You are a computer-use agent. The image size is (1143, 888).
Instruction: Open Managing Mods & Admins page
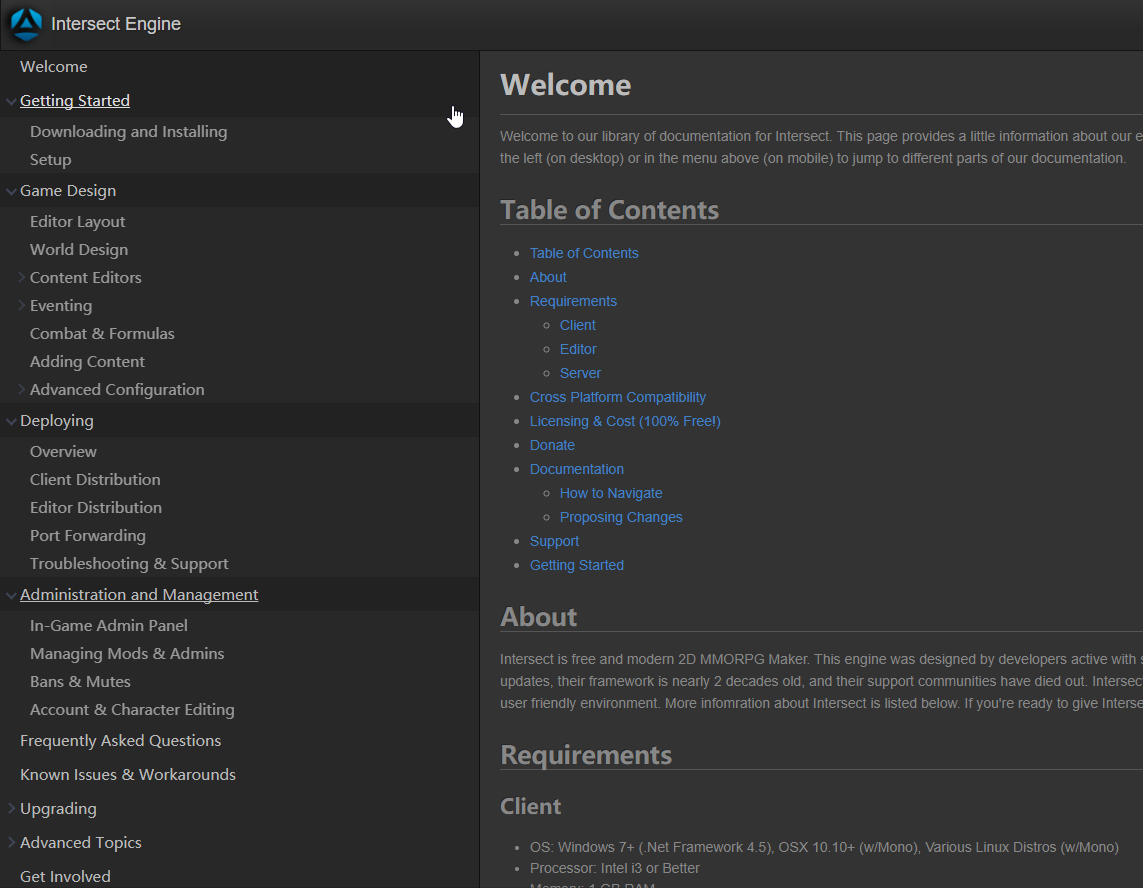(127, 653)
